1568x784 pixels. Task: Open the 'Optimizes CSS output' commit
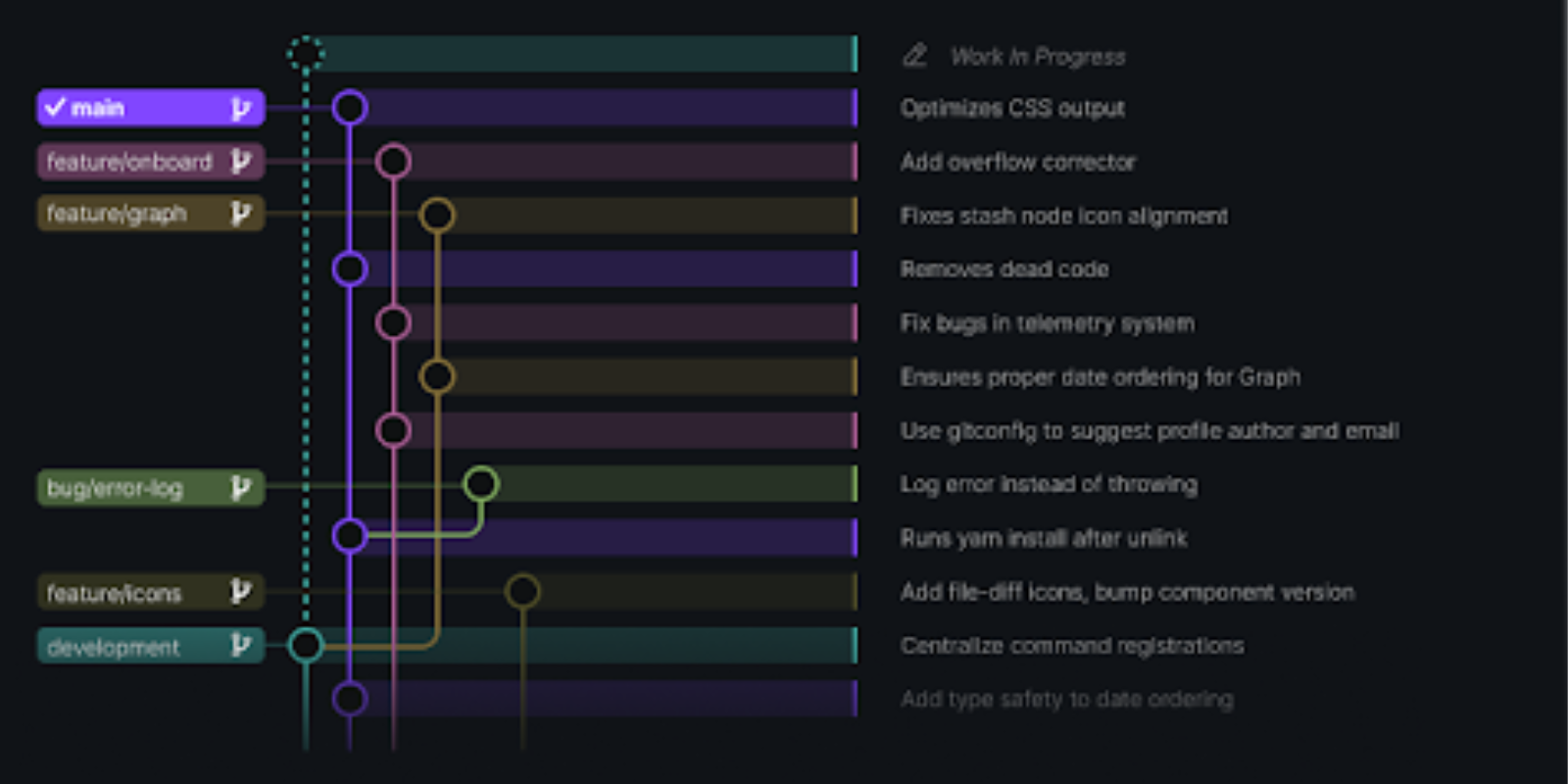1012,109
